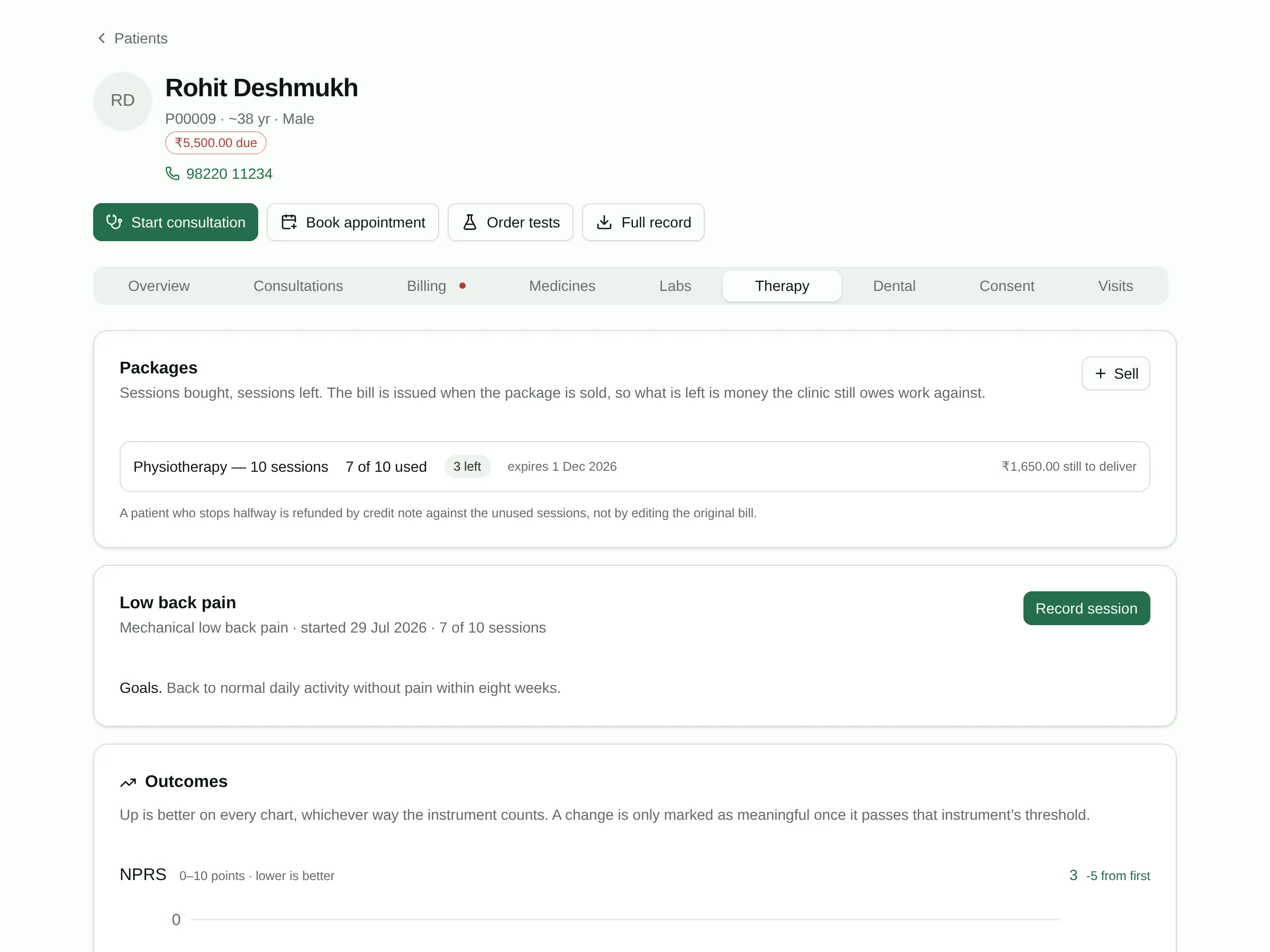Switch to the Consultations tab
The width and height of the screenshot is (1270, 952).
(x=298, y=286)
